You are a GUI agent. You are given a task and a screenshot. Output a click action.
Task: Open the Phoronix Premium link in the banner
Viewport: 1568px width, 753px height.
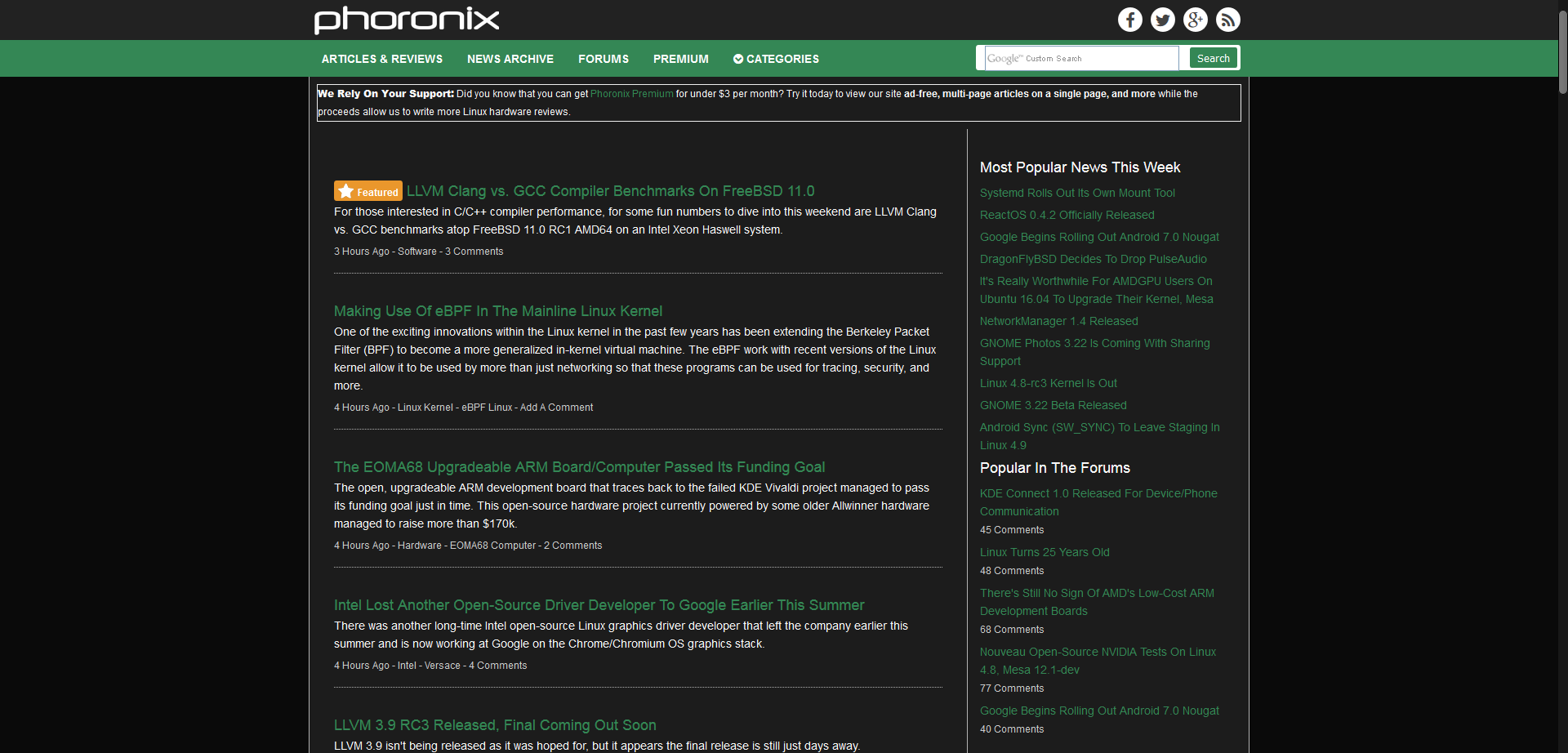630,94
